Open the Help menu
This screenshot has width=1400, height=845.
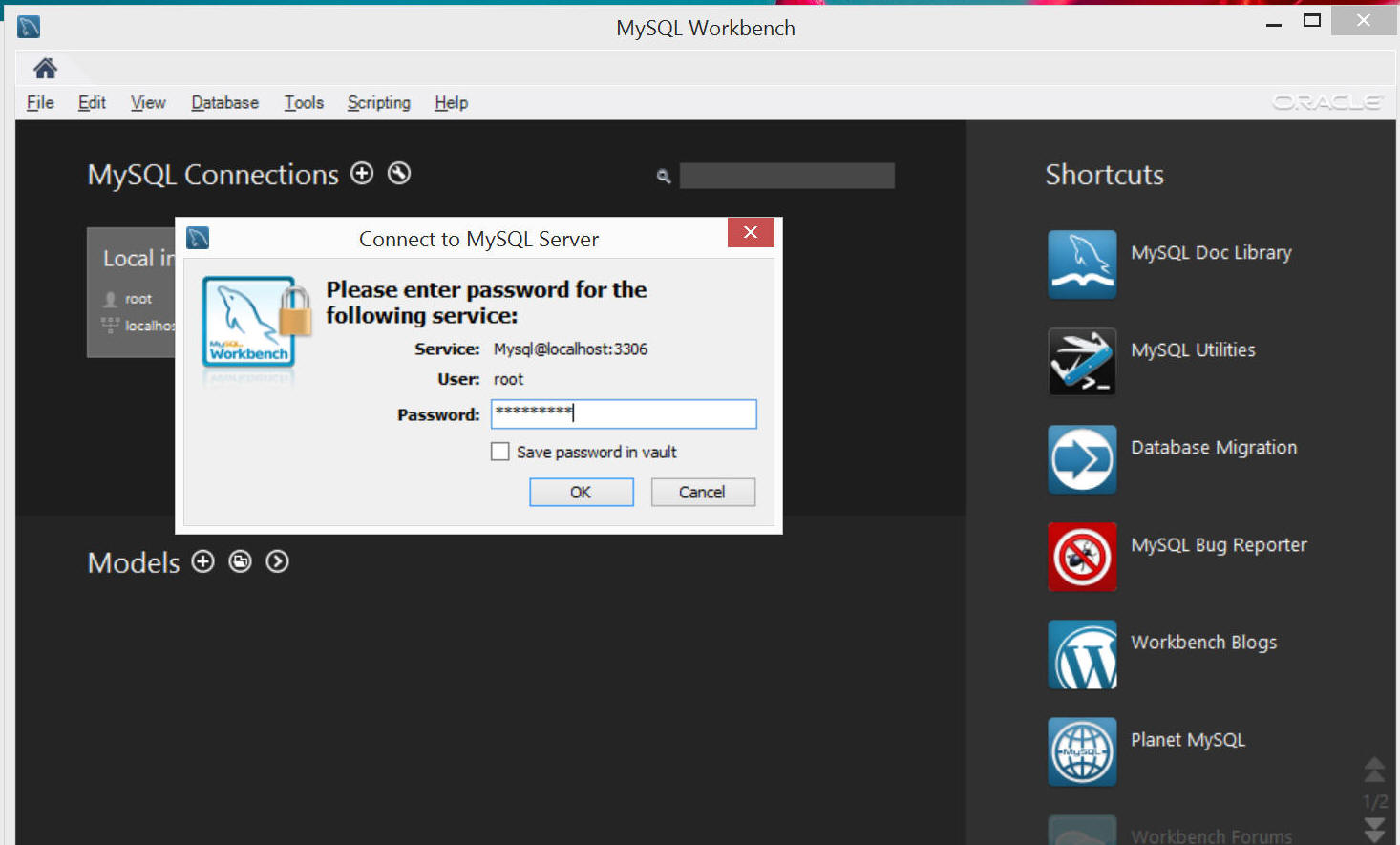pyautogui.click(x=451, y=102)
